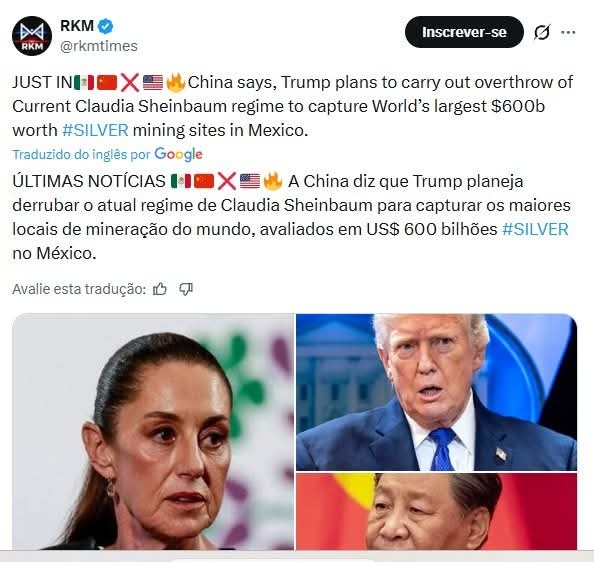
Task: Click the RKM display name
Action: click(x=77, y=26)
